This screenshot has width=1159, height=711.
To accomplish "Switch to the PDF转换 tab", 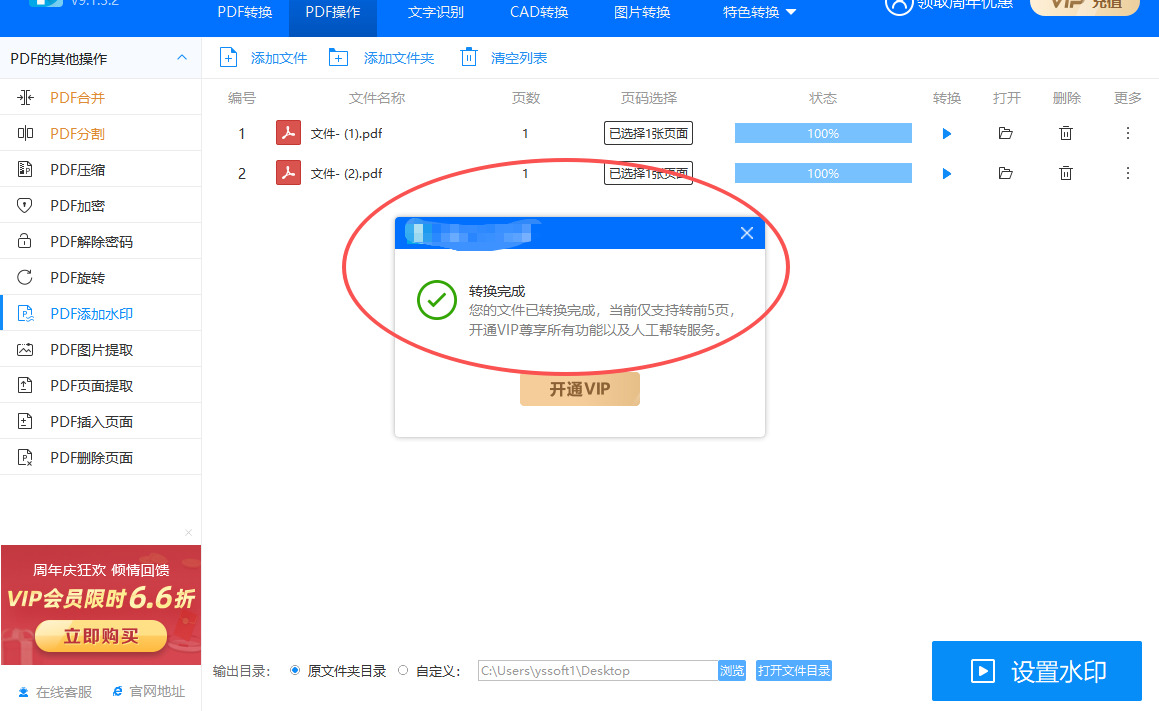I will (x=245, y=12).
